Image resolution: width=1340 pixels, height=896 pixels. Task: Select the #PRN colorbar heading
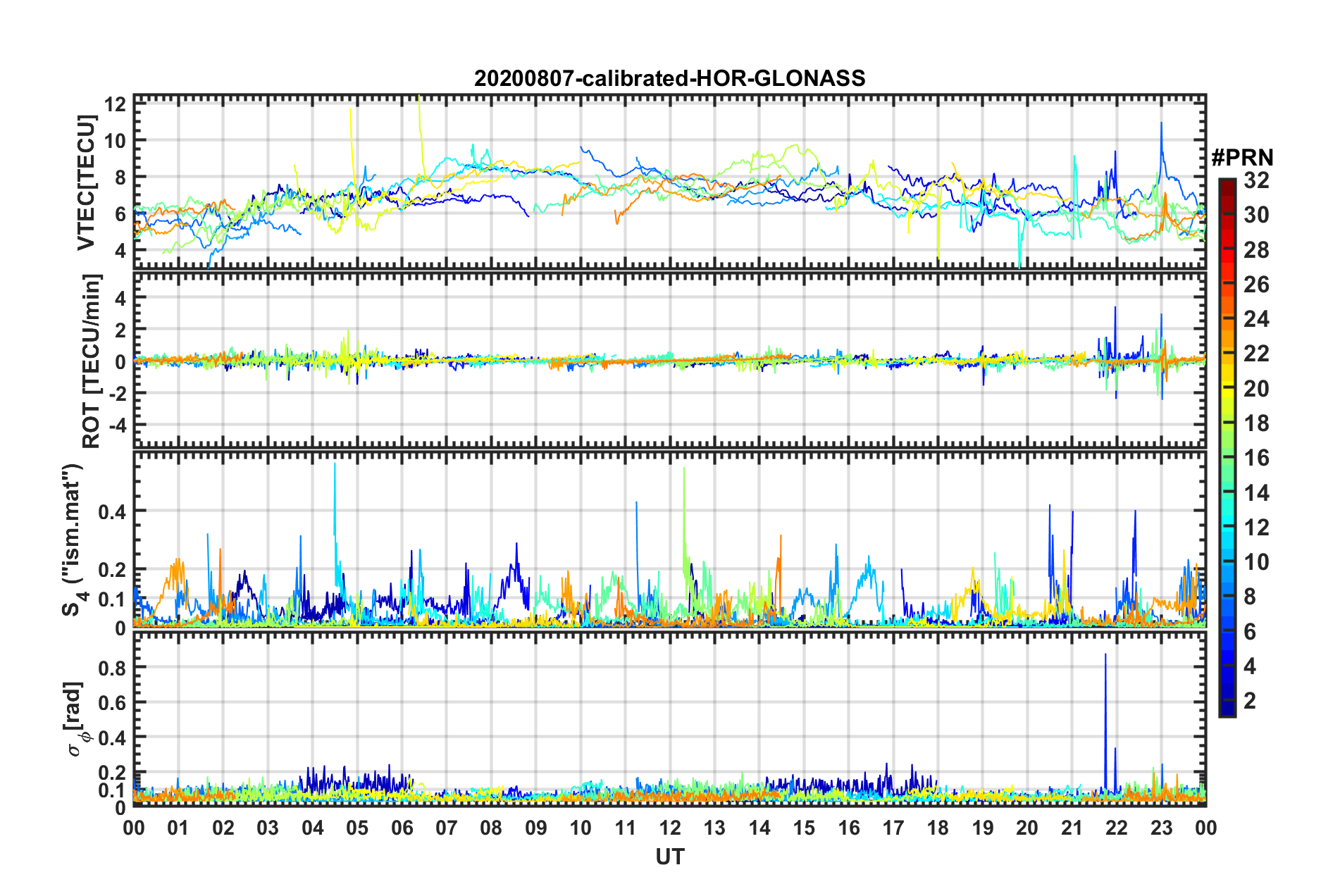1242,158
